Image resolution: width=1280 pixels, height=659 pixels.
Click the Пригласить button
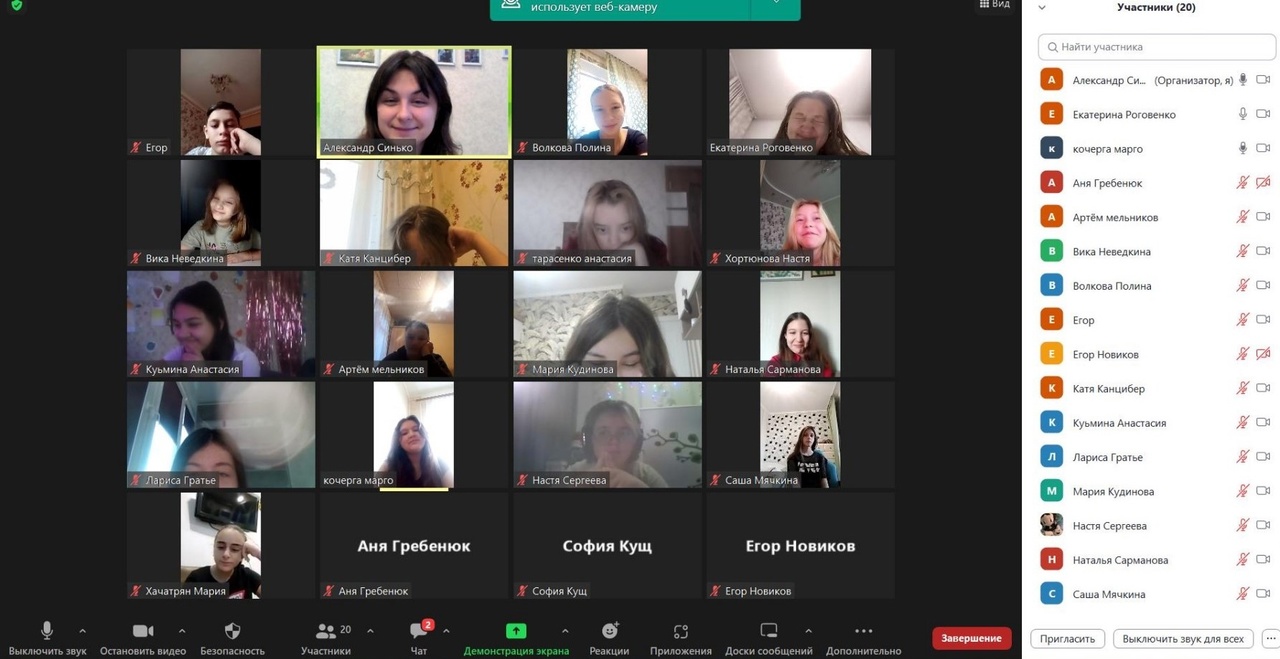pos(1067,638)
